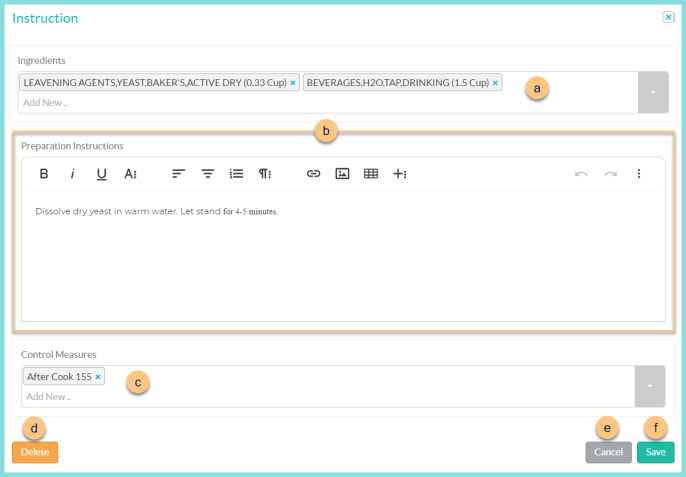Image resolution: width=686 pixels, height=477 pixels.
Task: Expand the Control Measures dropdown arrow
Action: [x=650, y=386]
